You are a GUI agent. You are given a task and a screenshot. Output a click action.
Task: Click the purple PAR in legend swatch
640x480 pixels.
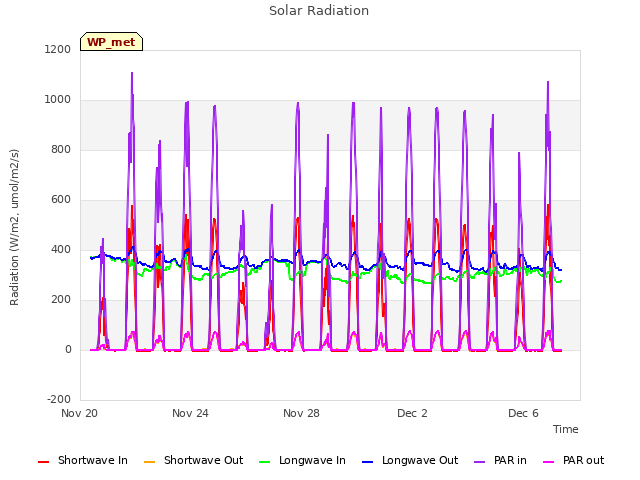pos(480,462)
